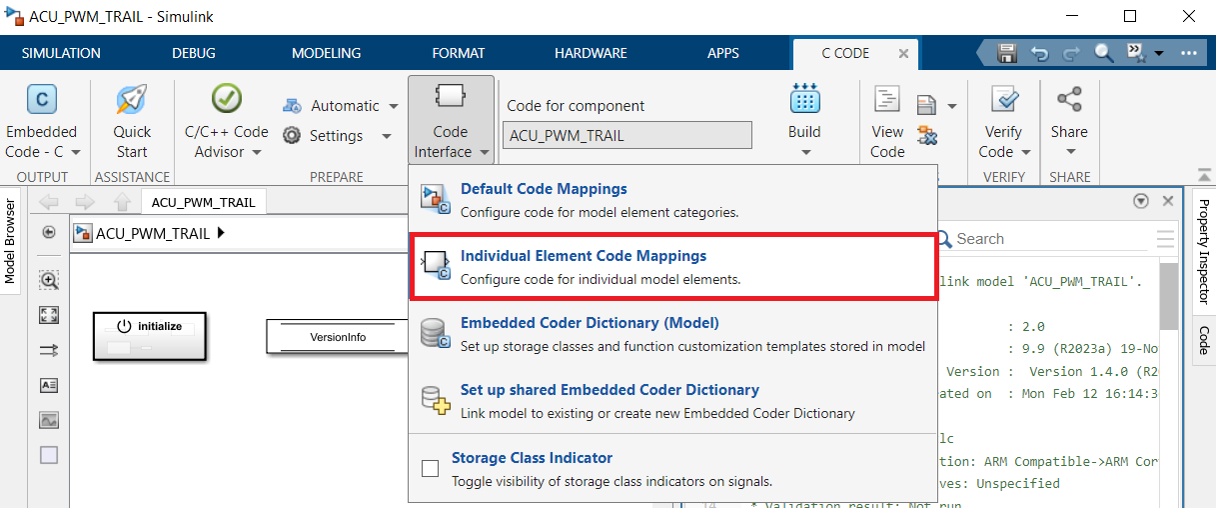
Task: Open View Code
Action: point(887,100)
